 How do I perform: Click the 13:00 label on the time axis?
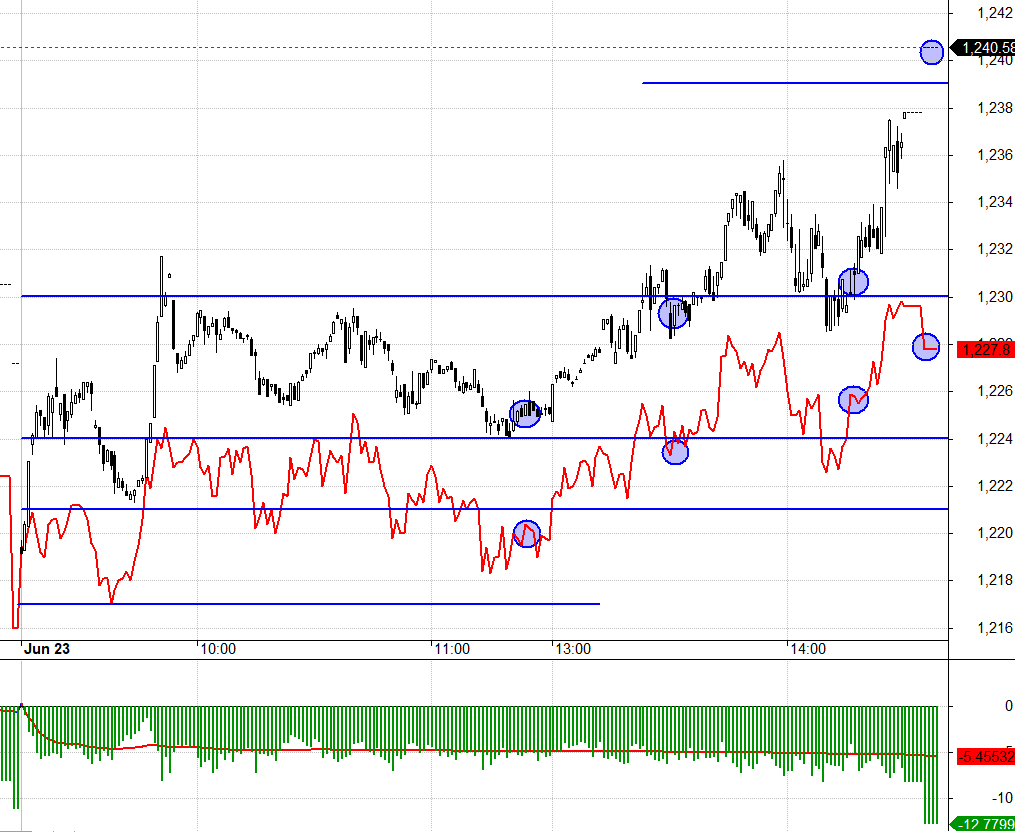[x=572, y=649]
